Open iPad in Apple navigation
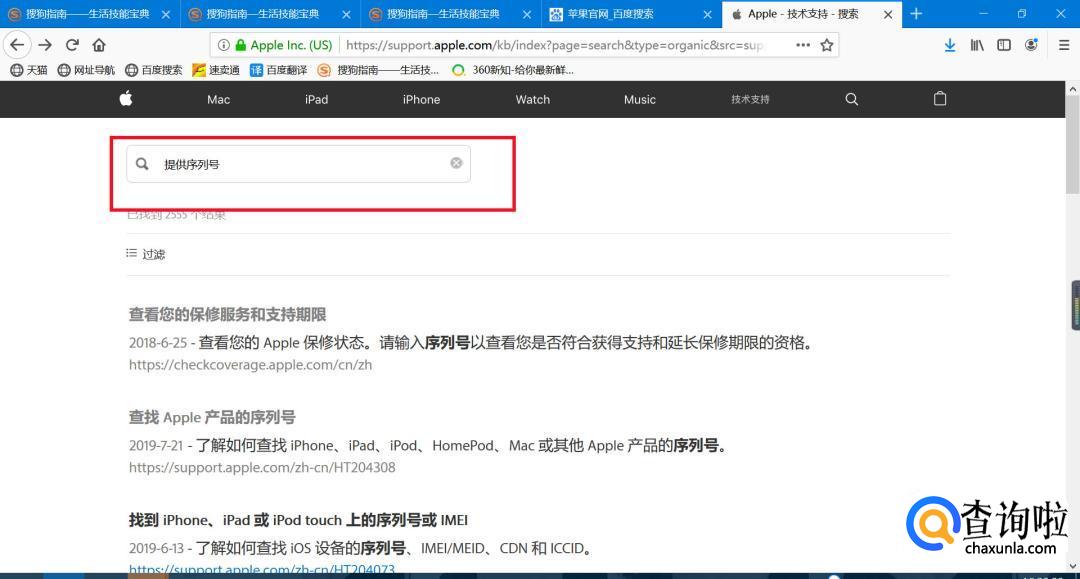Viewport: 1080px width, 579px height. 316,99
